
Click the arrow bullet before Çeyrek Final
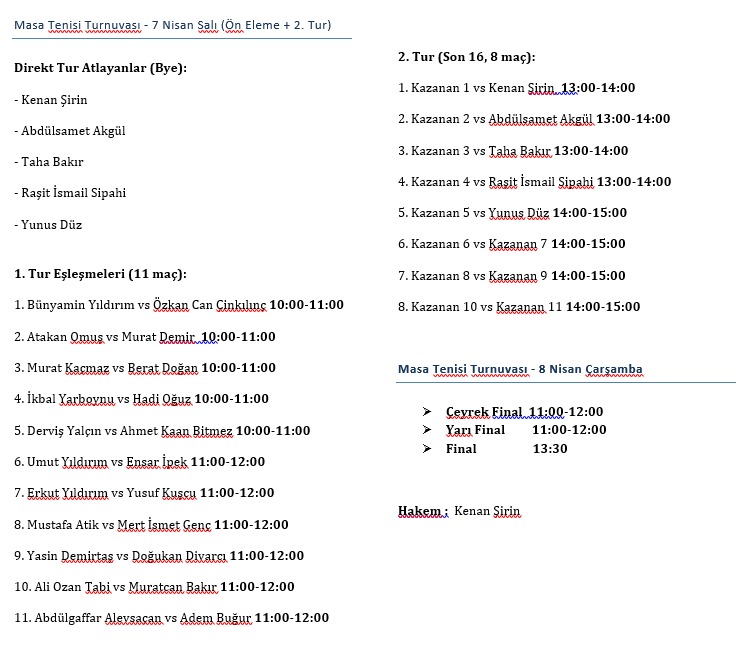click(x=427, y=412)
